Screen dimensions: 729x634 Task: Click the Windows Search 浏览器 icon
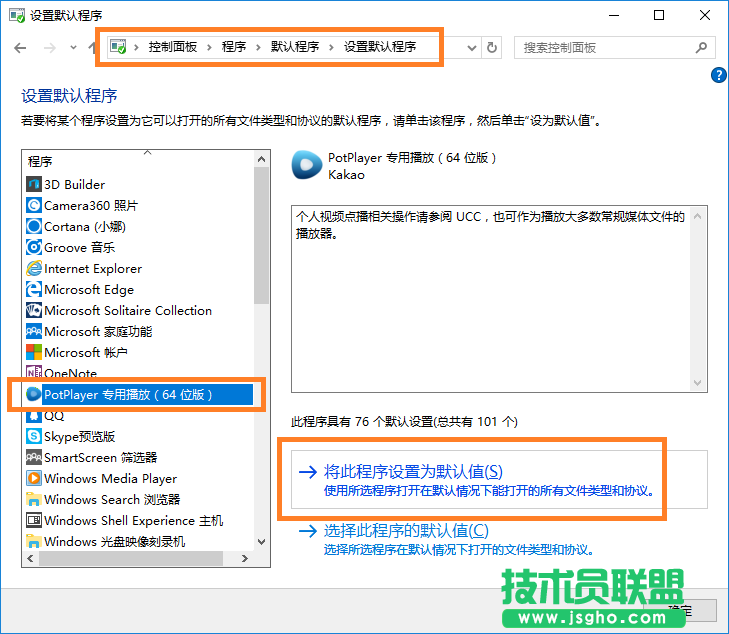coord(33,499)
